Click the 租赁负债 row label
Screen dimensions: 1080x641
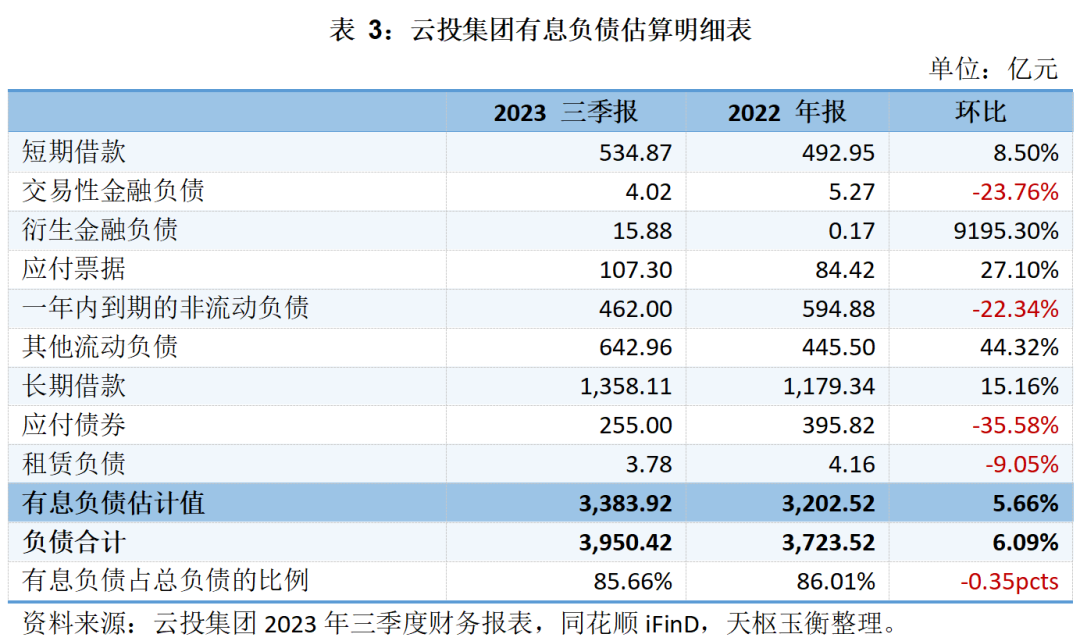(x=75, y=464)
